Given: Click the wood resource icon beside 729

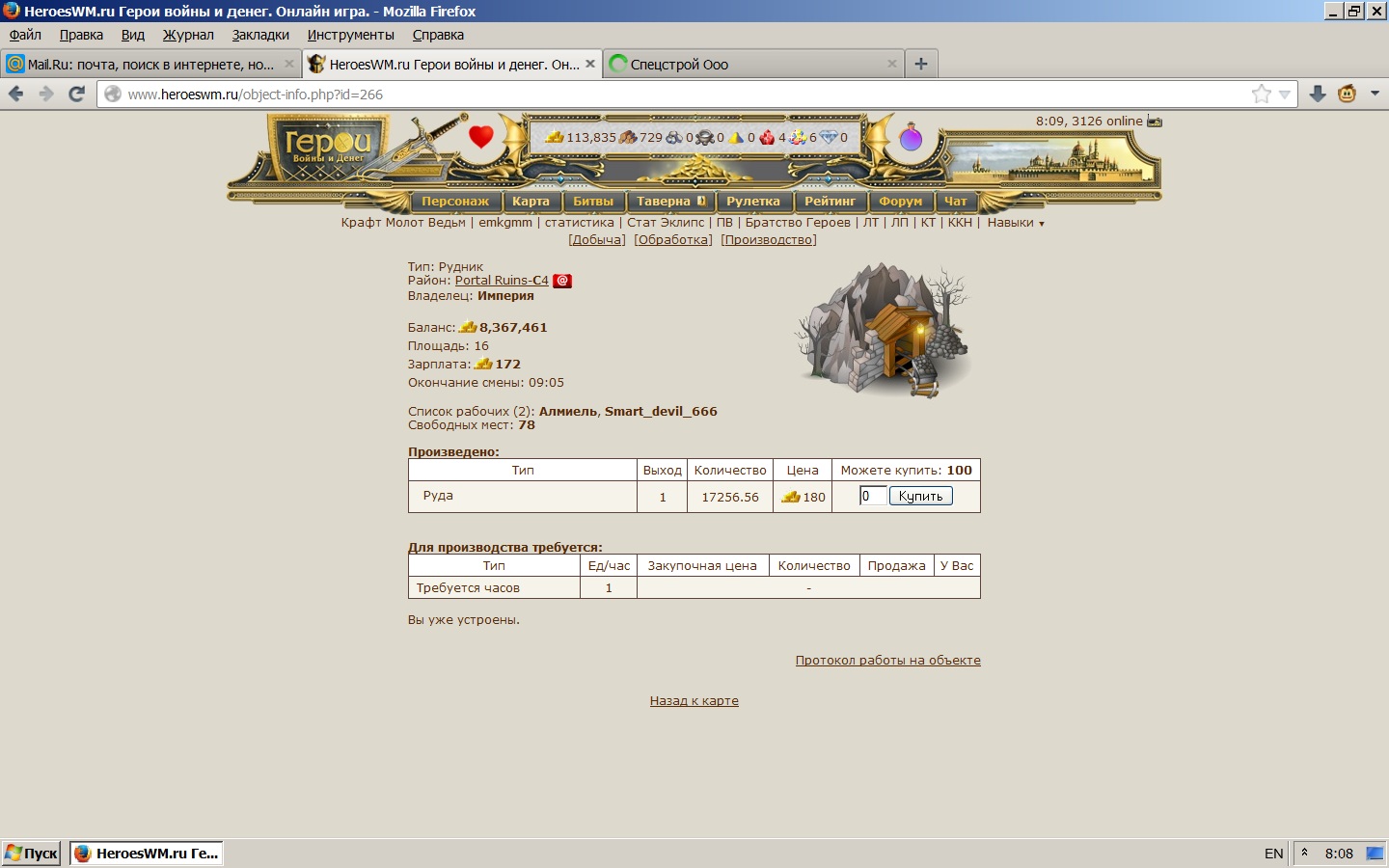Looking at the screenshot, I should (x=628, y=137).
